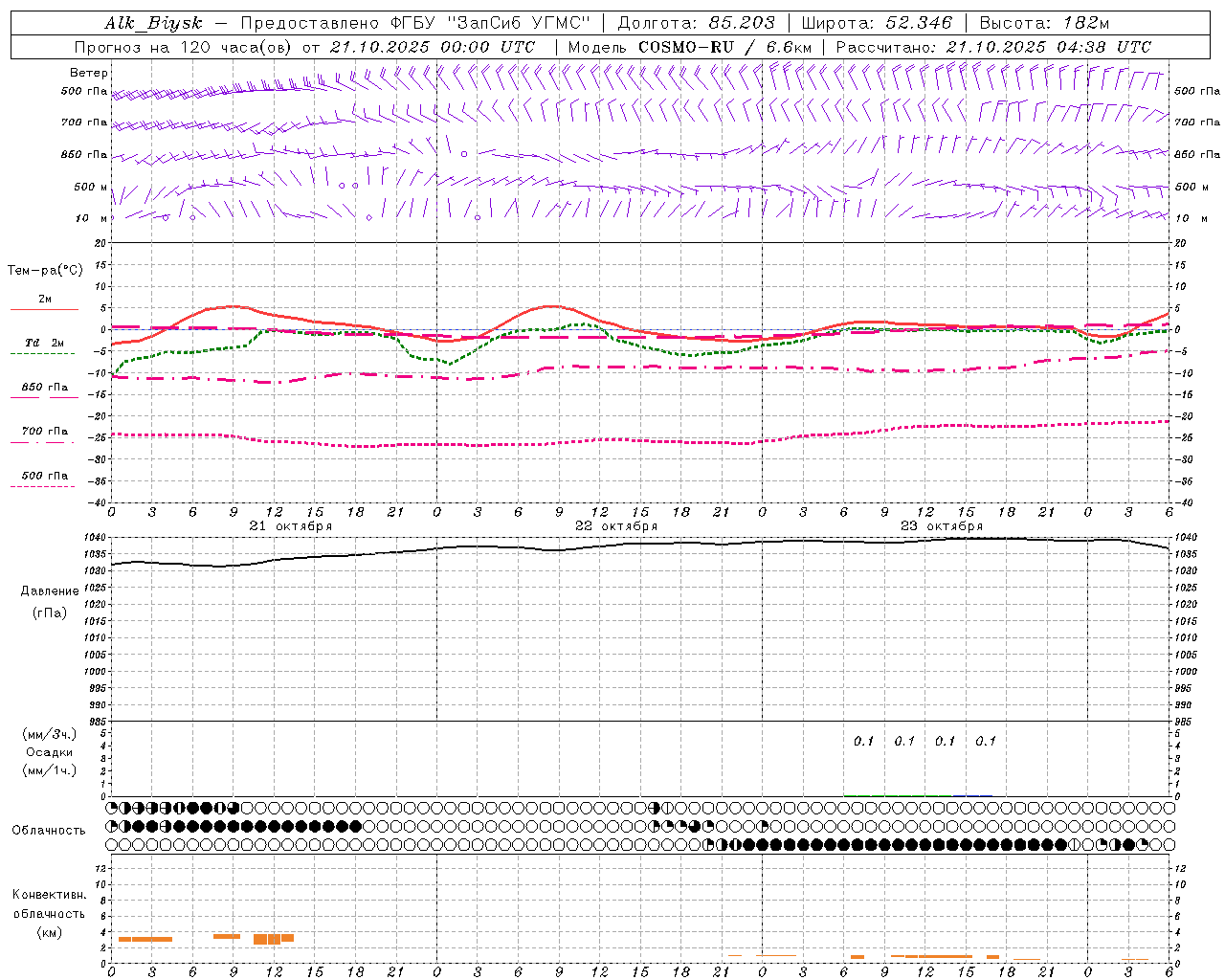
Task: Click the left '850 гПа' wind level label
Action: click(x=84, y=154)
